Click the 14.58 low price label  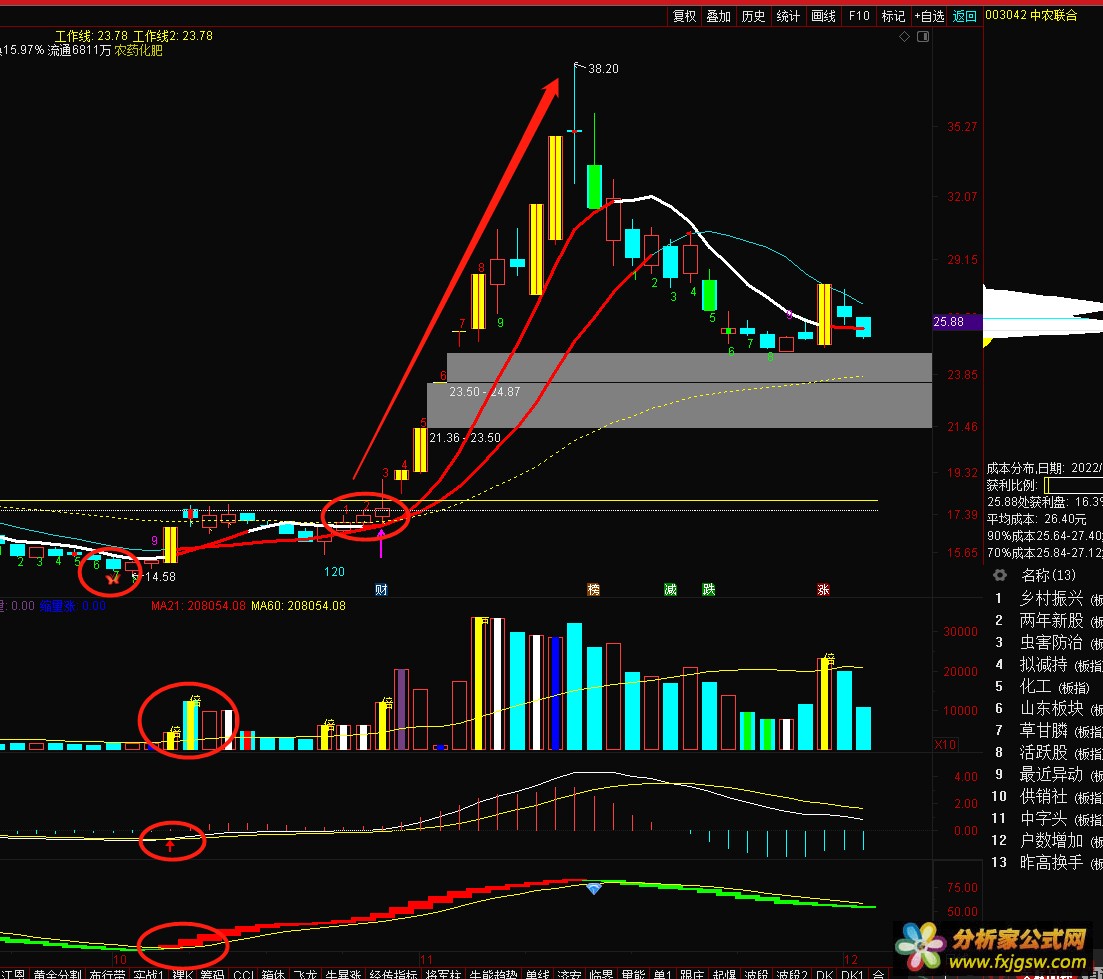click(159, 577)
